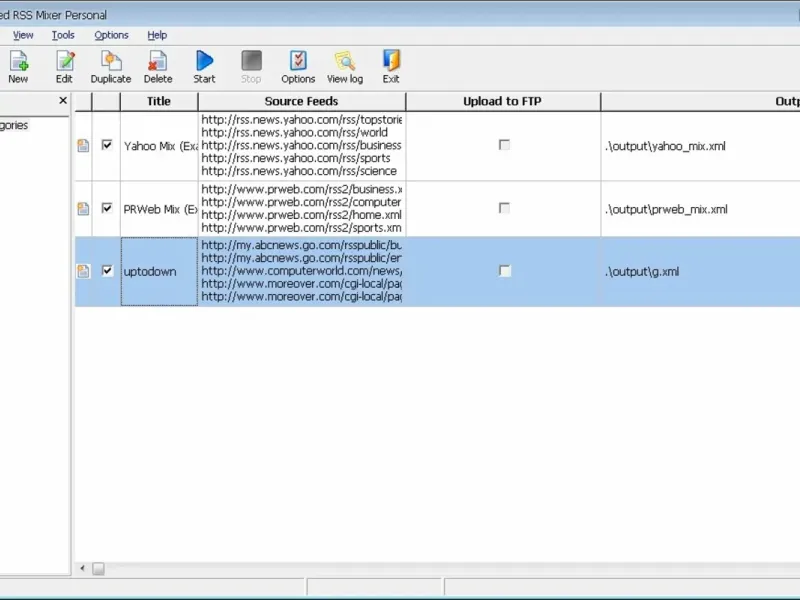The image size is (800, 600).
Task: Select the uptodown title cell
Action: coord(159,271)
